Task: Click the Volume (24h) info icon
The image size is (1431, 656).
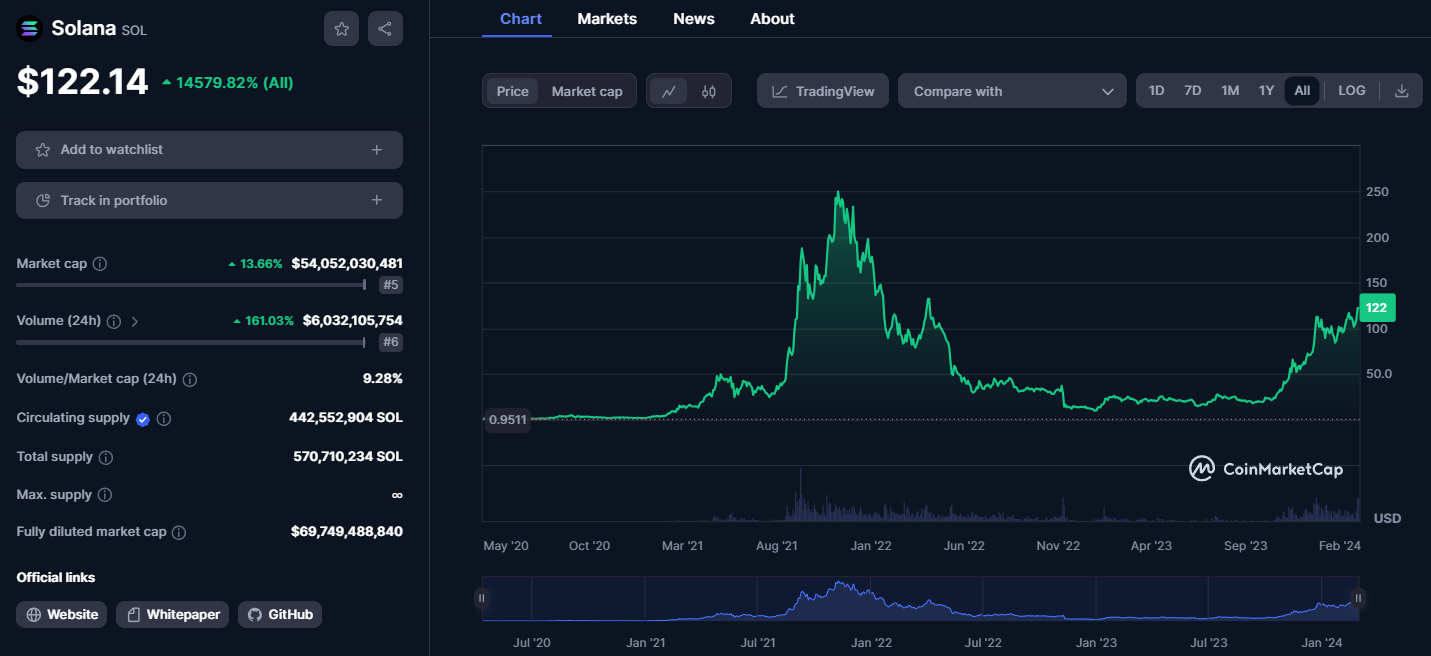Action: [x=114, y=322]
